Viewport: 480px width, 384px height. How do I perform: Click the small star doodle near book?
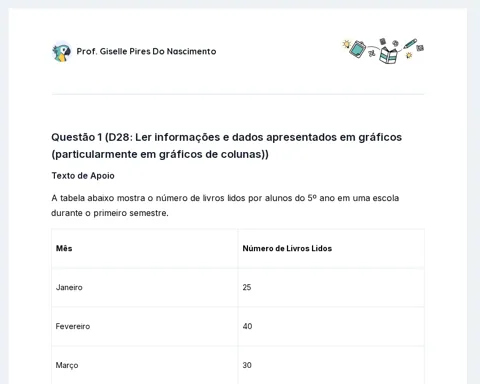click(409, 55)
